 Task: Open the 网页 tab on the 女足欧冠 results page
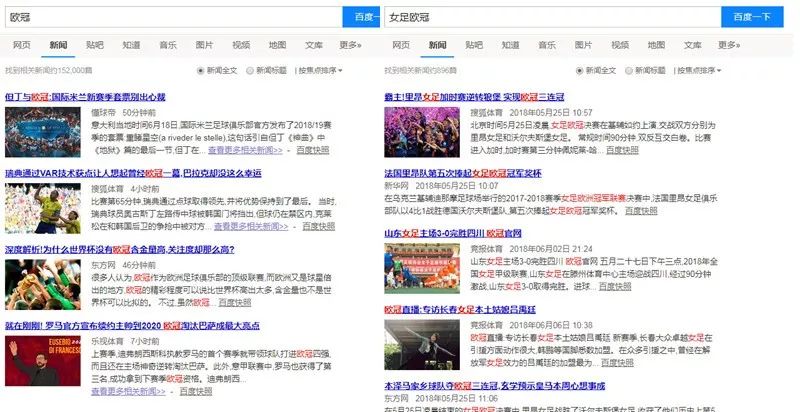(x=401, y=45)
